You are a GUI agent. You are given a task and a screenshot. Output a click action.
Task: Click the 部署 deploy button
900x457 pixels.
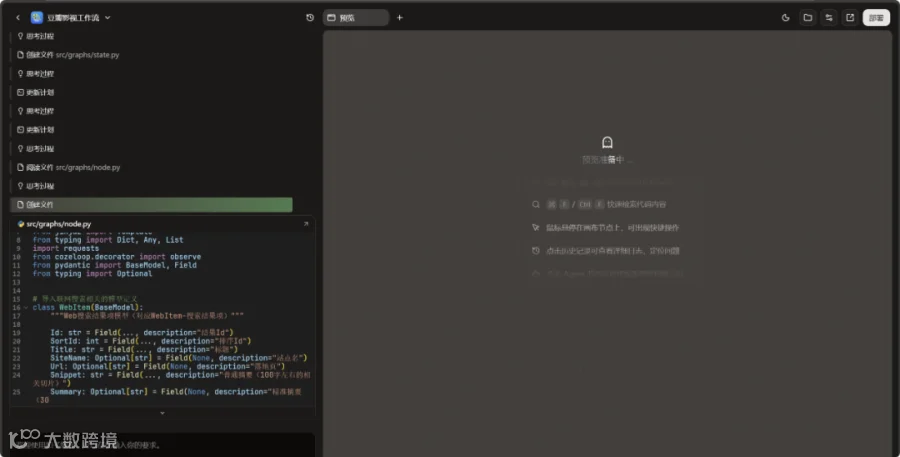(876, 18)
